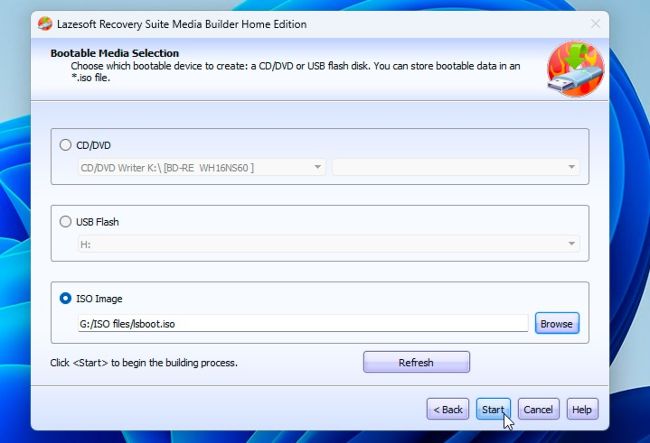This screenshot has height=443, width=650.
Task: Cancel the media builder wizard
Action: (538, 409)
